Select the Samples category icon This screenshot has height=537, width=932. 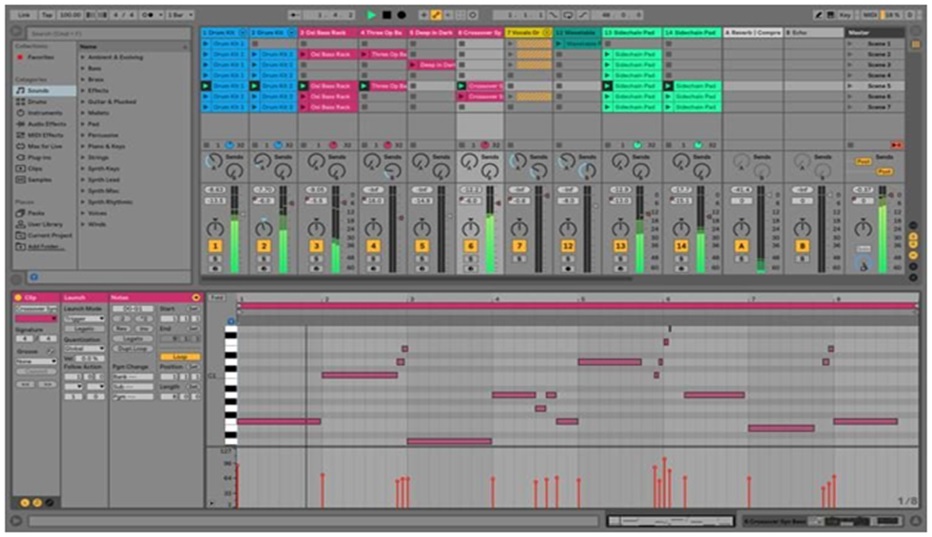point(21,180)
